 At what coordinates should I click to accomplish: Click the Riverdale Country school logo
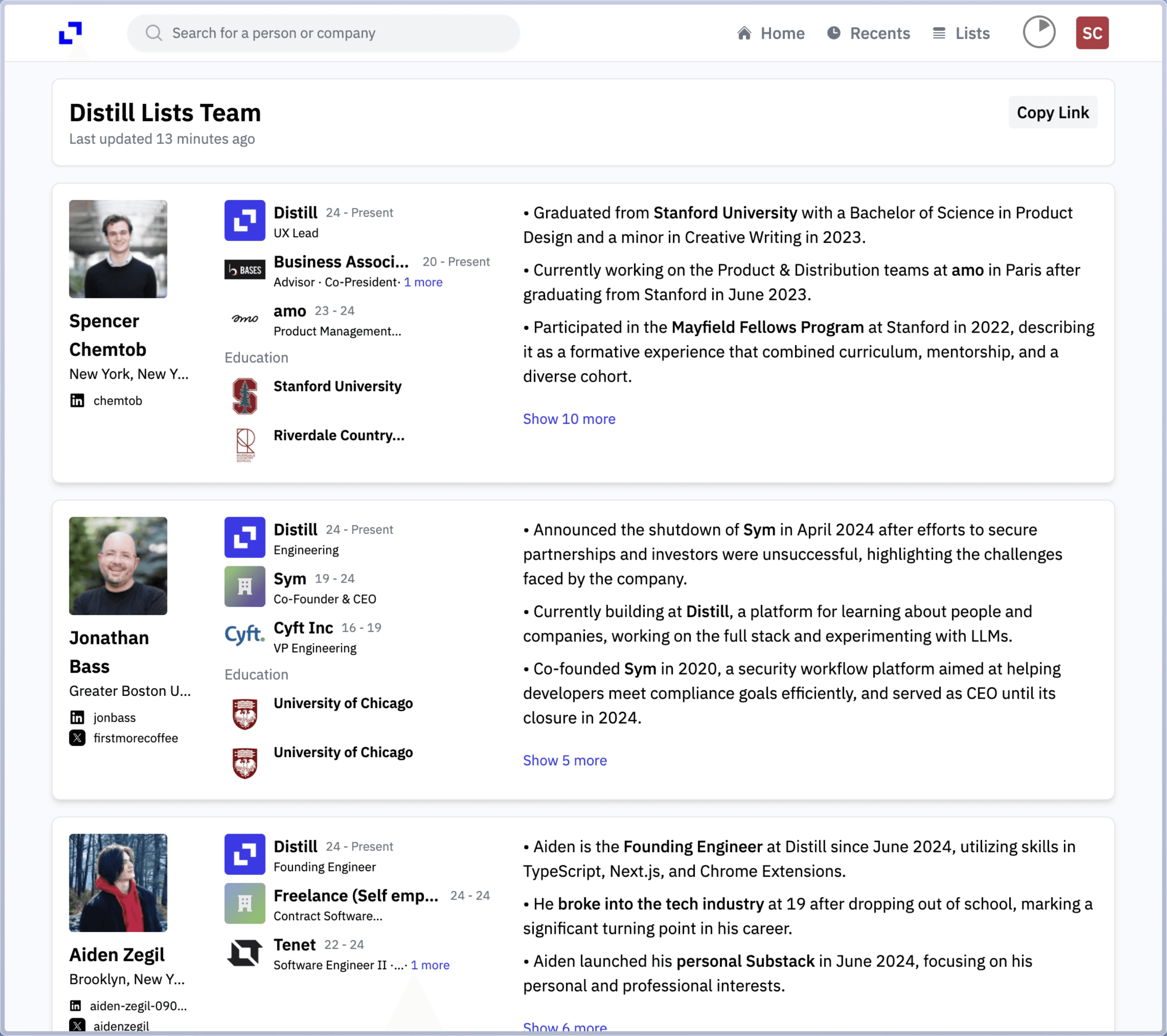pos(245,445)
